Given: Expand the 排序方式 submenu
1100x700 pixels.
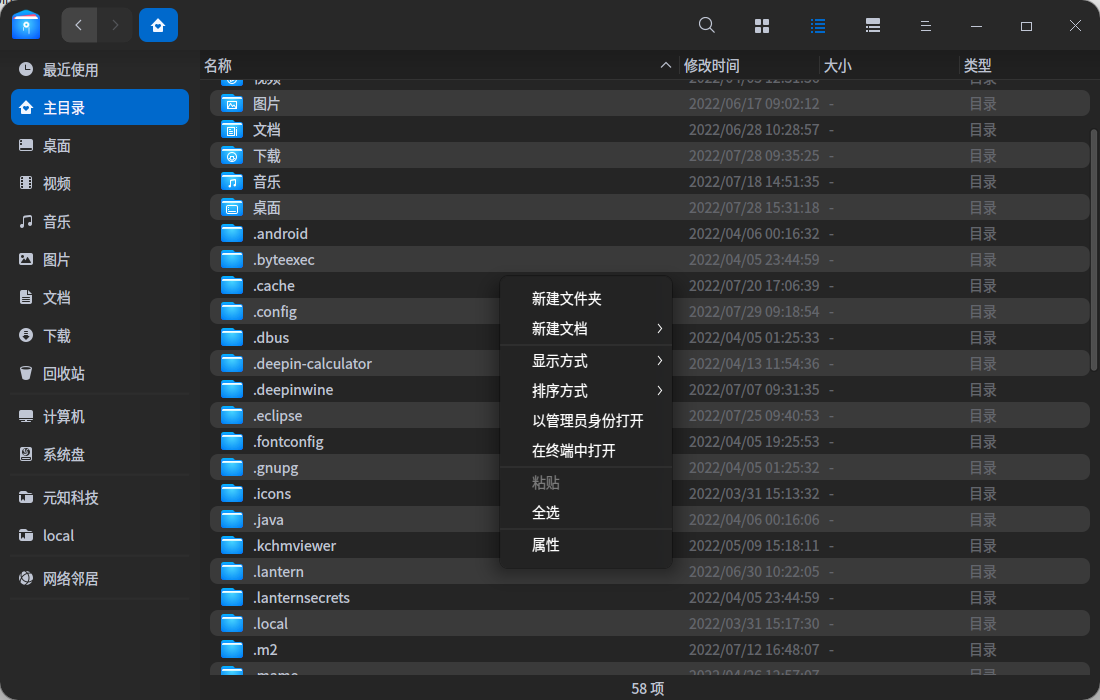Looking at the screenshot, I should (x=586, y=391).
